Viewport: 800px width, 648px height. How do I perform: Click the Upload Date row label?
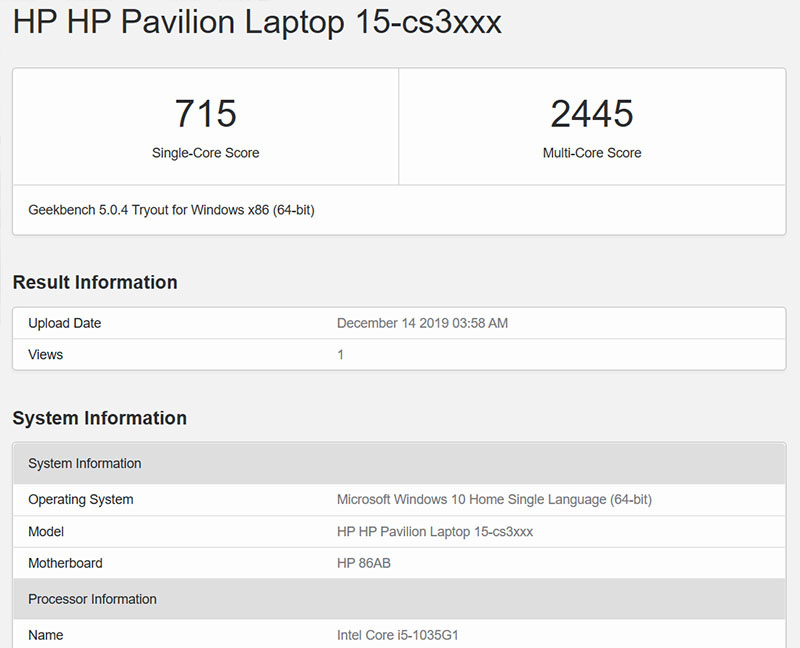point(65,323)
